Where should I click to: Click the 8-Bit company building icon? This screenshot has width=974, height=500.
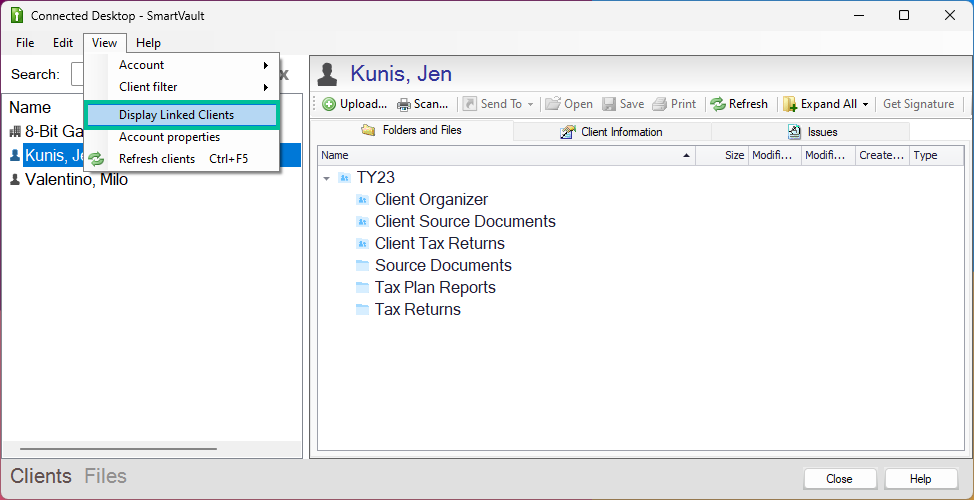(x=16, y=131)
